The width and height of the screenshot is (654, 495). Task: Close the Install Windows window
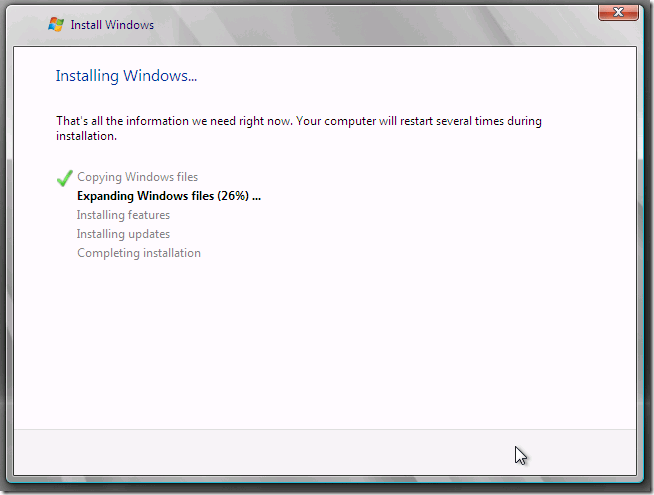point(619,13)
